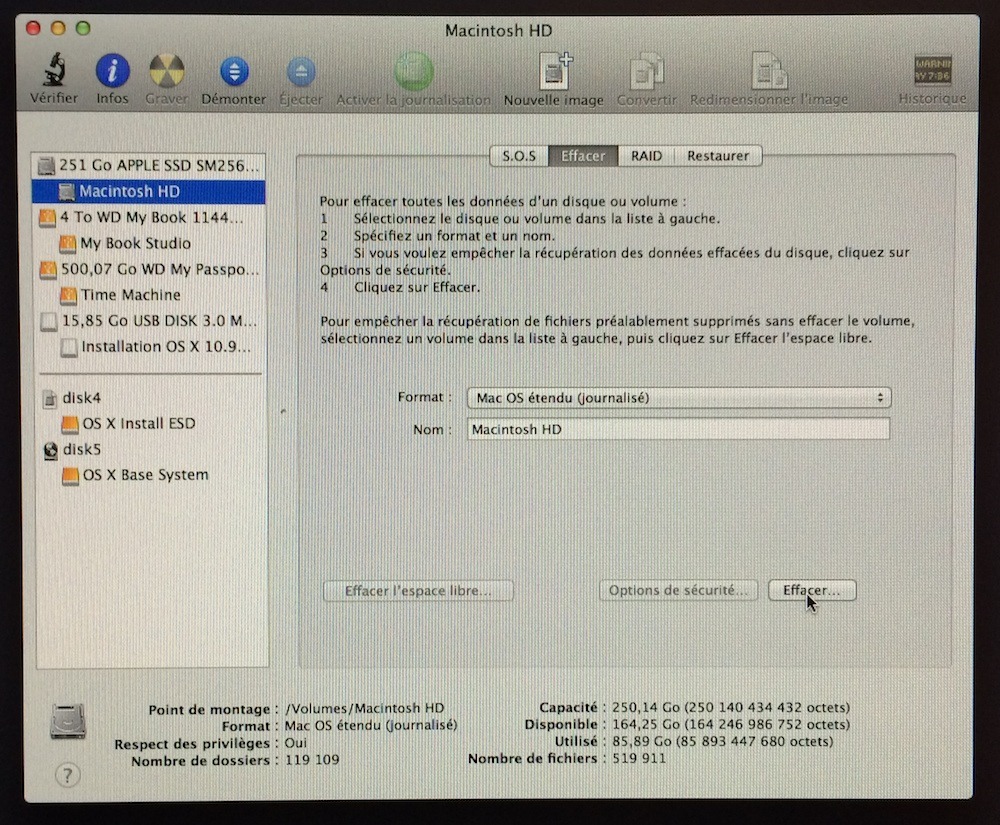
Task: Click the Effacer… button
Action: pos(812,590)
